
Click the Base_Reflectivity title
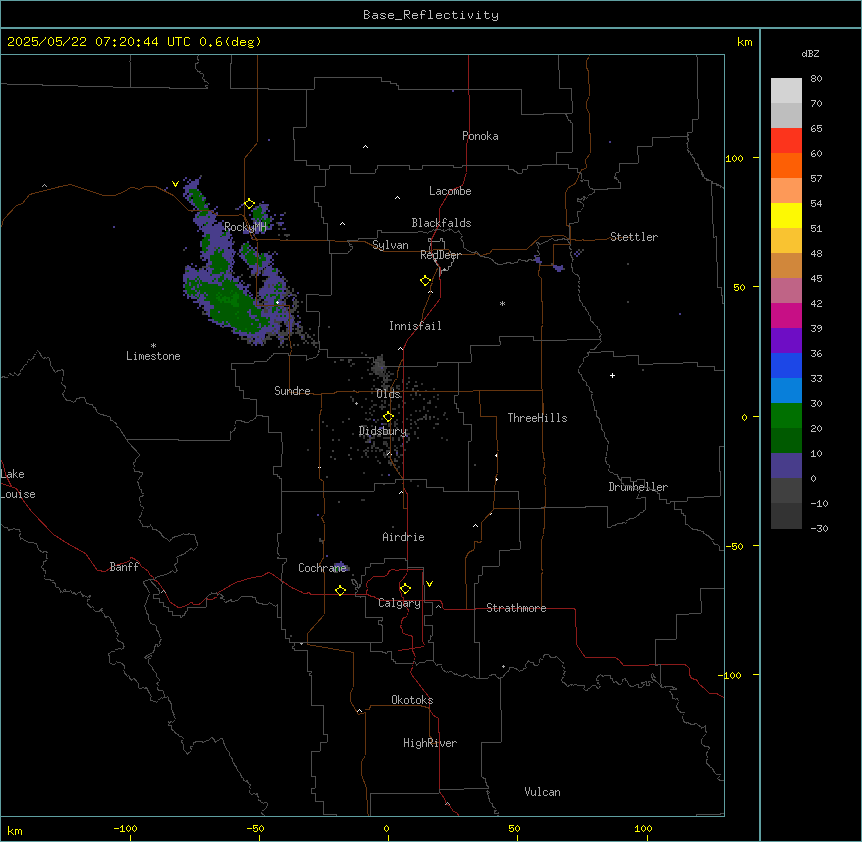pos(431,15)
